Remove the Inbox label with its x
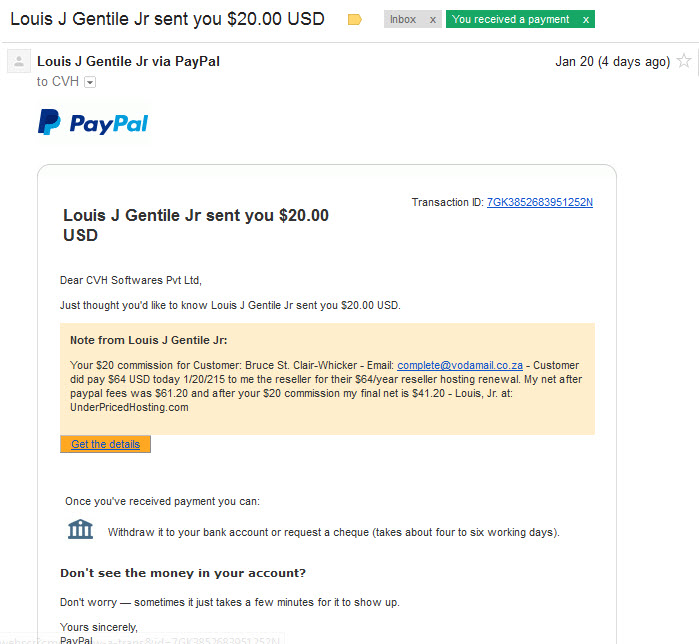 point(432,20)
